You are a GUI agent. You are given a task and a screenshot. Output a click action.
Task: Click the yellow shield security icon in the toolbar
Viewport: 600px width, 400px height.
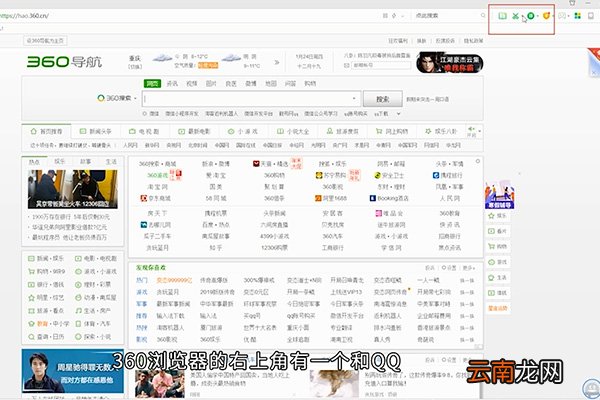(546, 16)
